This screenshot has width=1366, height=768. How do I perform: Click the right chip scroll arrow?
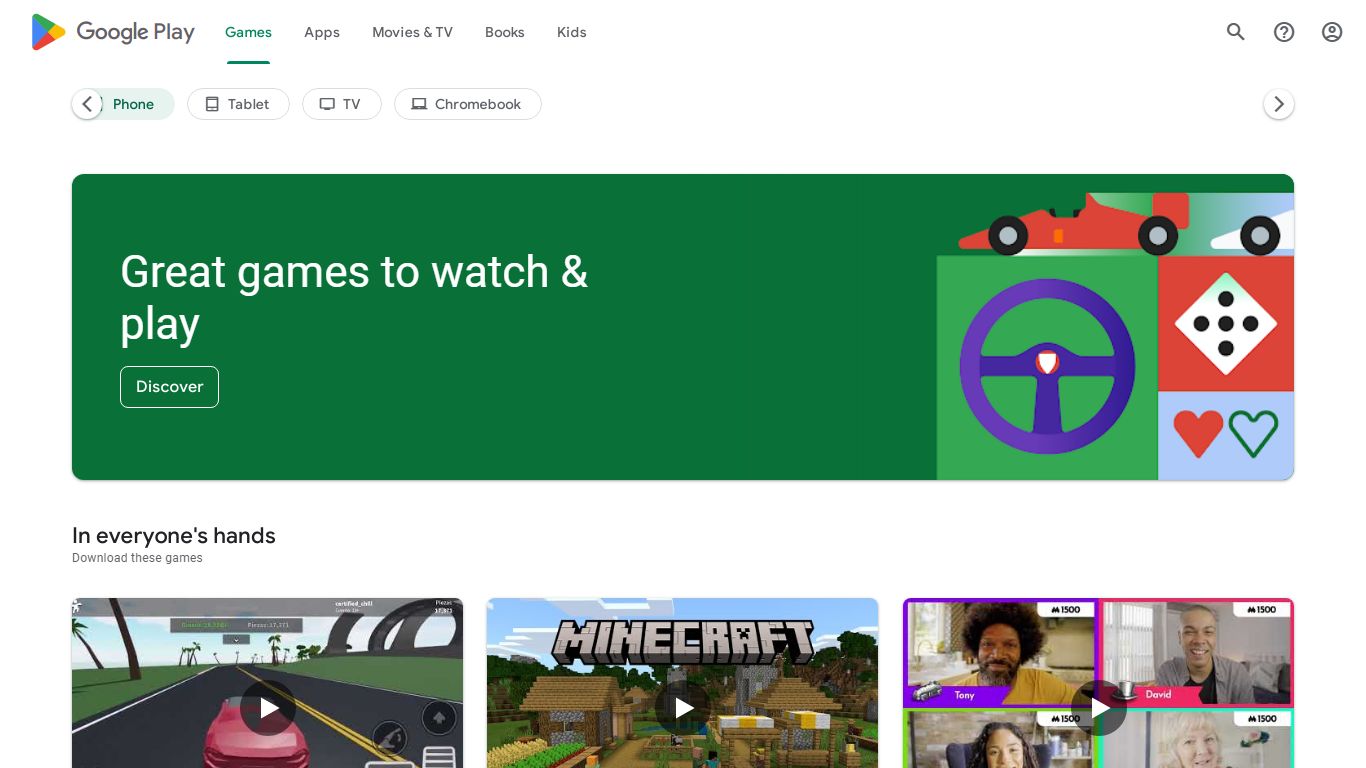(x=1279, y=104)
